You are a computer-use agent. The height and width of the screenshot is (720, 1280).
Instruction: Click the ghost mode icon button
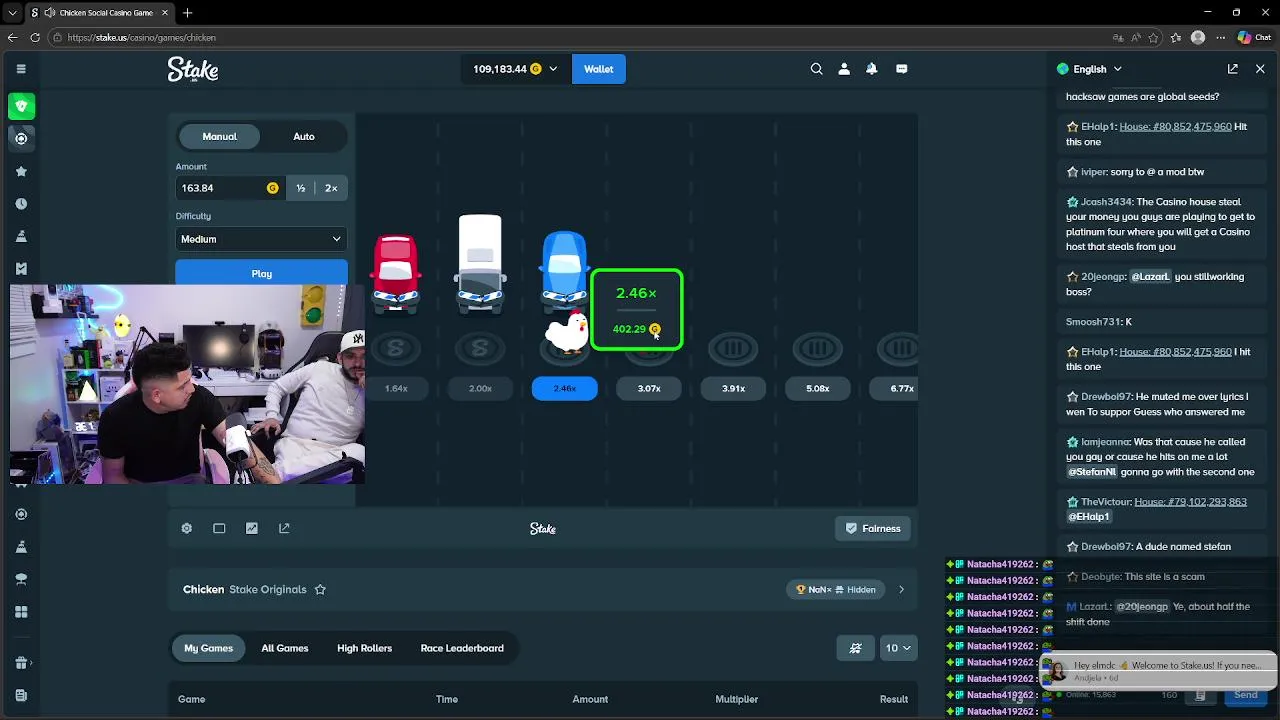[x=855, y=648]
